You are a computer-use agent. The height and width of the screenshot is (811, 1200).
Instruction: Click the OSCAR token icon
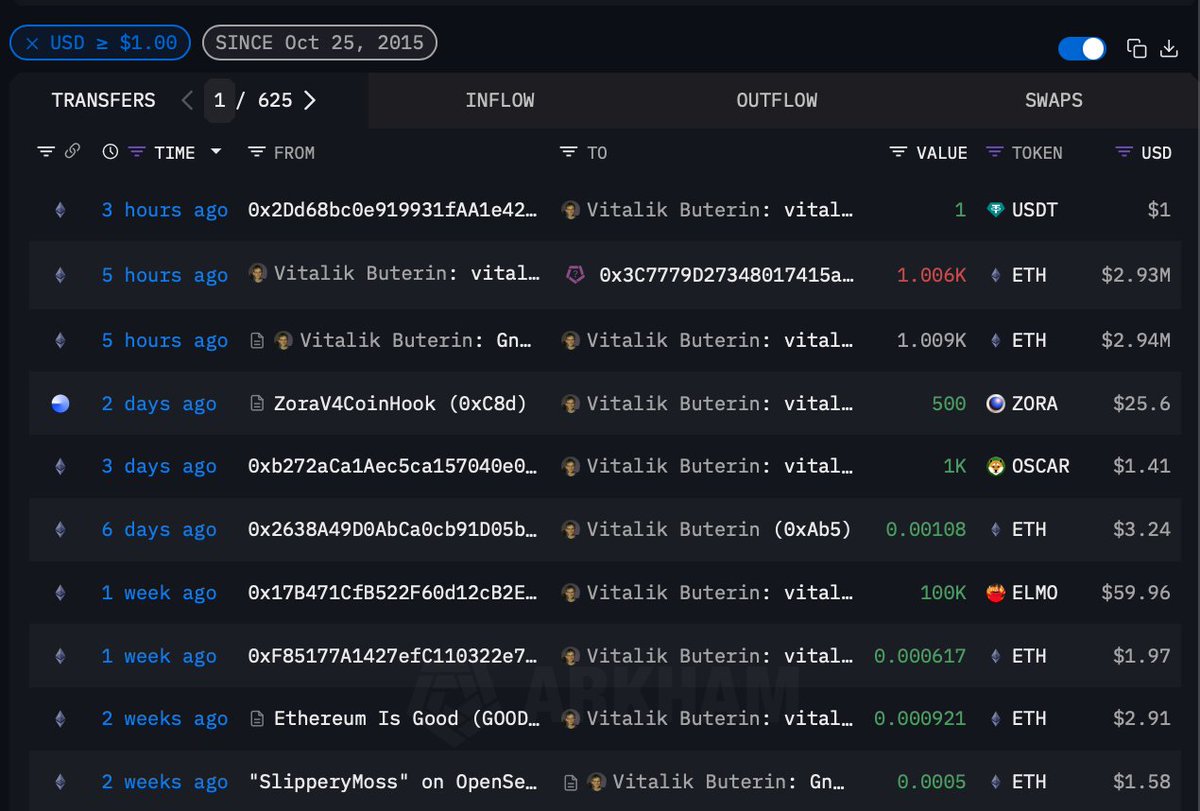995,466
